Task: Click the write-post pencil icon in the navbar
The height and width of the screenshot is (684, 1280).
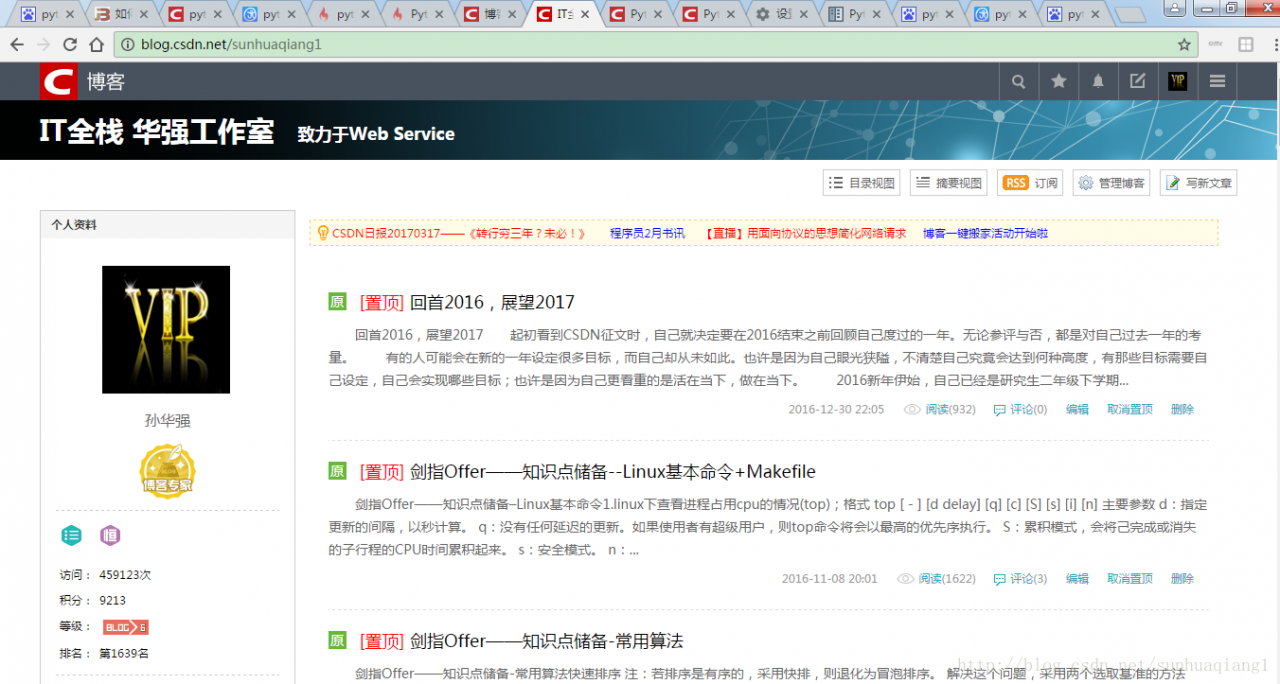Action: (1138, 81)
